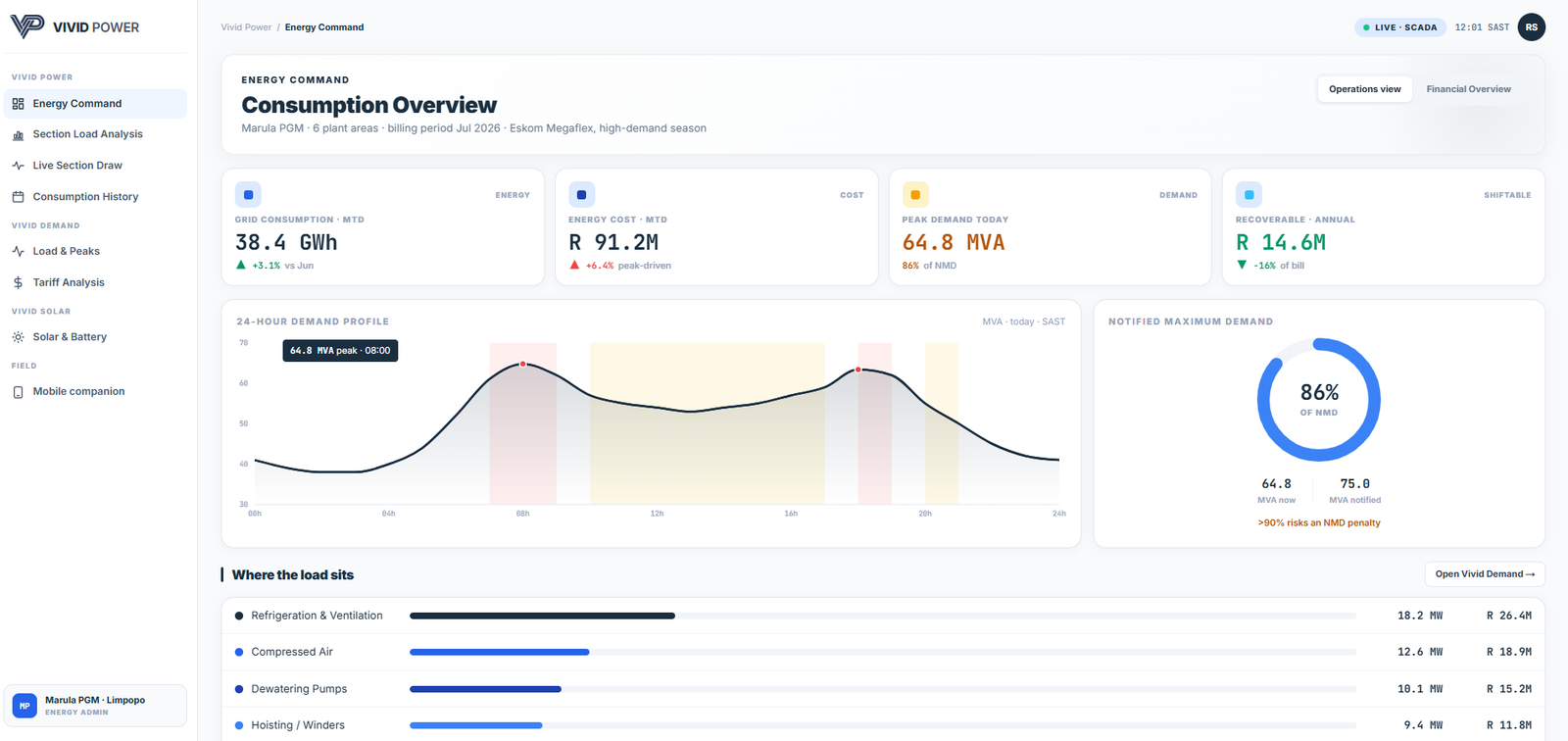The height and width of the screenshot is (741, 1568).
Task: Click the 64.8 MVA peak demand value
Action: pyautogui.click(x=954, y=242)
